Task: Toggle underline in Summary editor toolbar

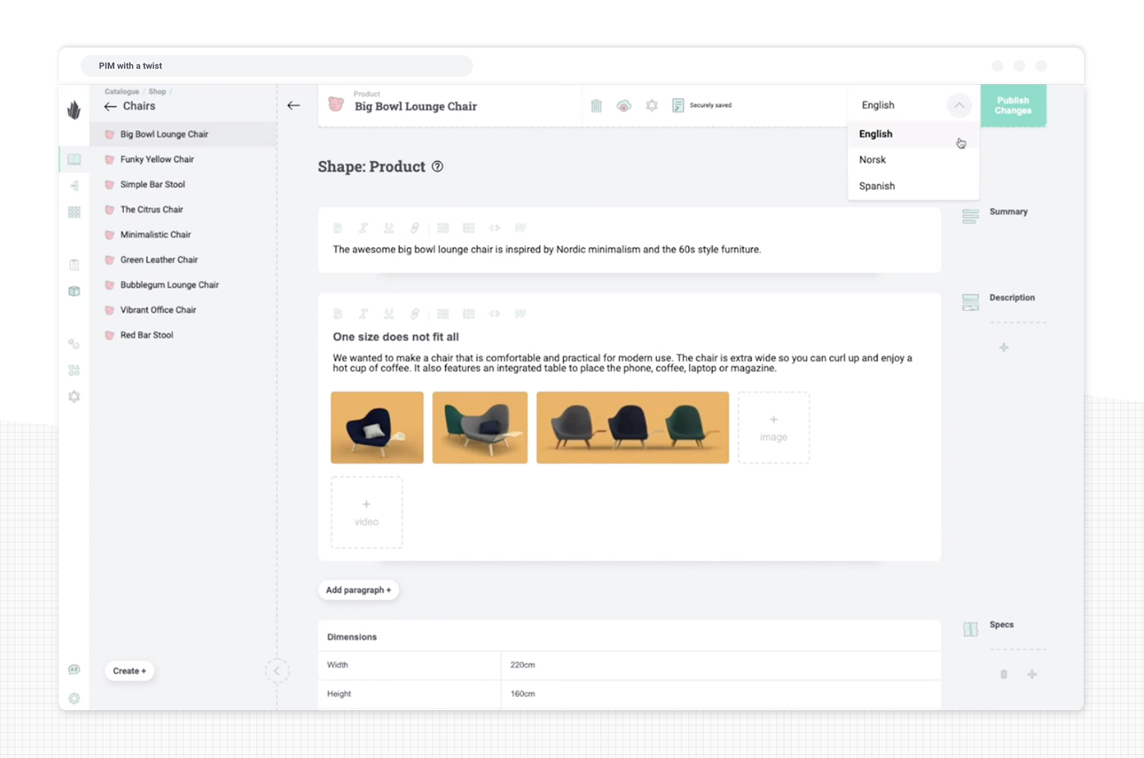Action: pyautogui.click(x=389, y=228)
